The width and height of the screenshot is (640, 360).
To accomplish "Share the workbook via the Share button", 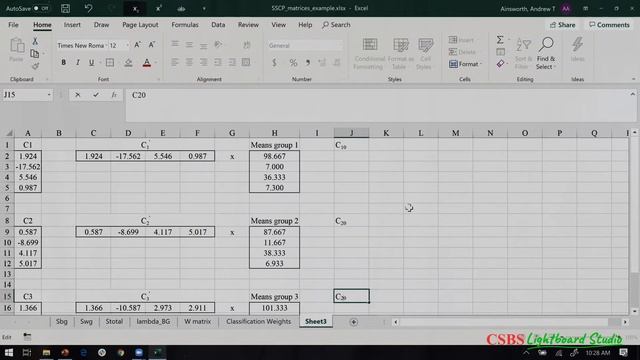I will (x=562, y=25).
